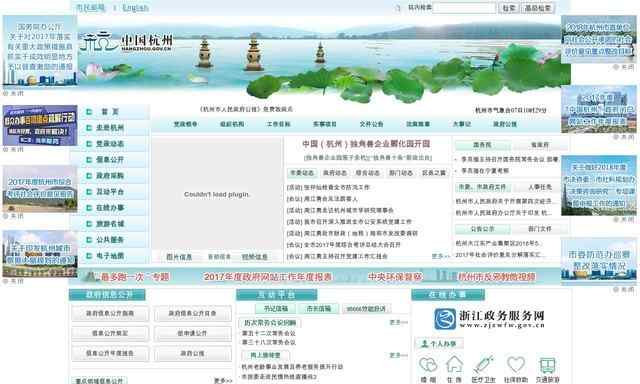Switch the site to English
The image size is (640, 384).
136,8
